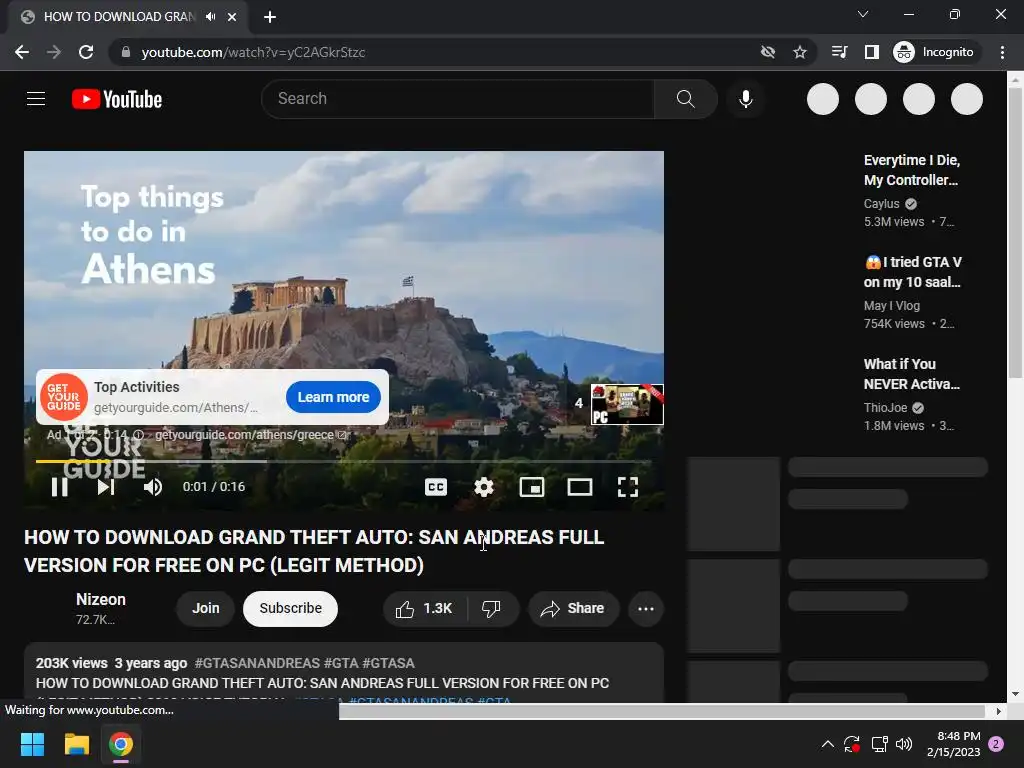The image size is (1024, 768).
Task: Open Chrome three-dot menu
Action: coord(1002,52)
